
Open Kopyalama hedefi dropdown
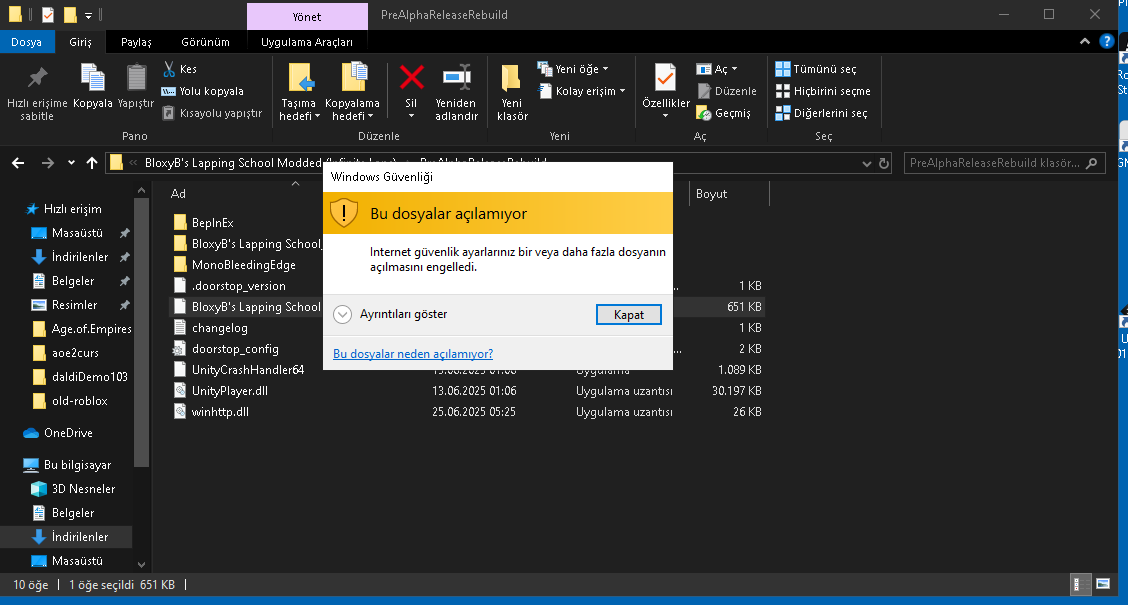352,92
